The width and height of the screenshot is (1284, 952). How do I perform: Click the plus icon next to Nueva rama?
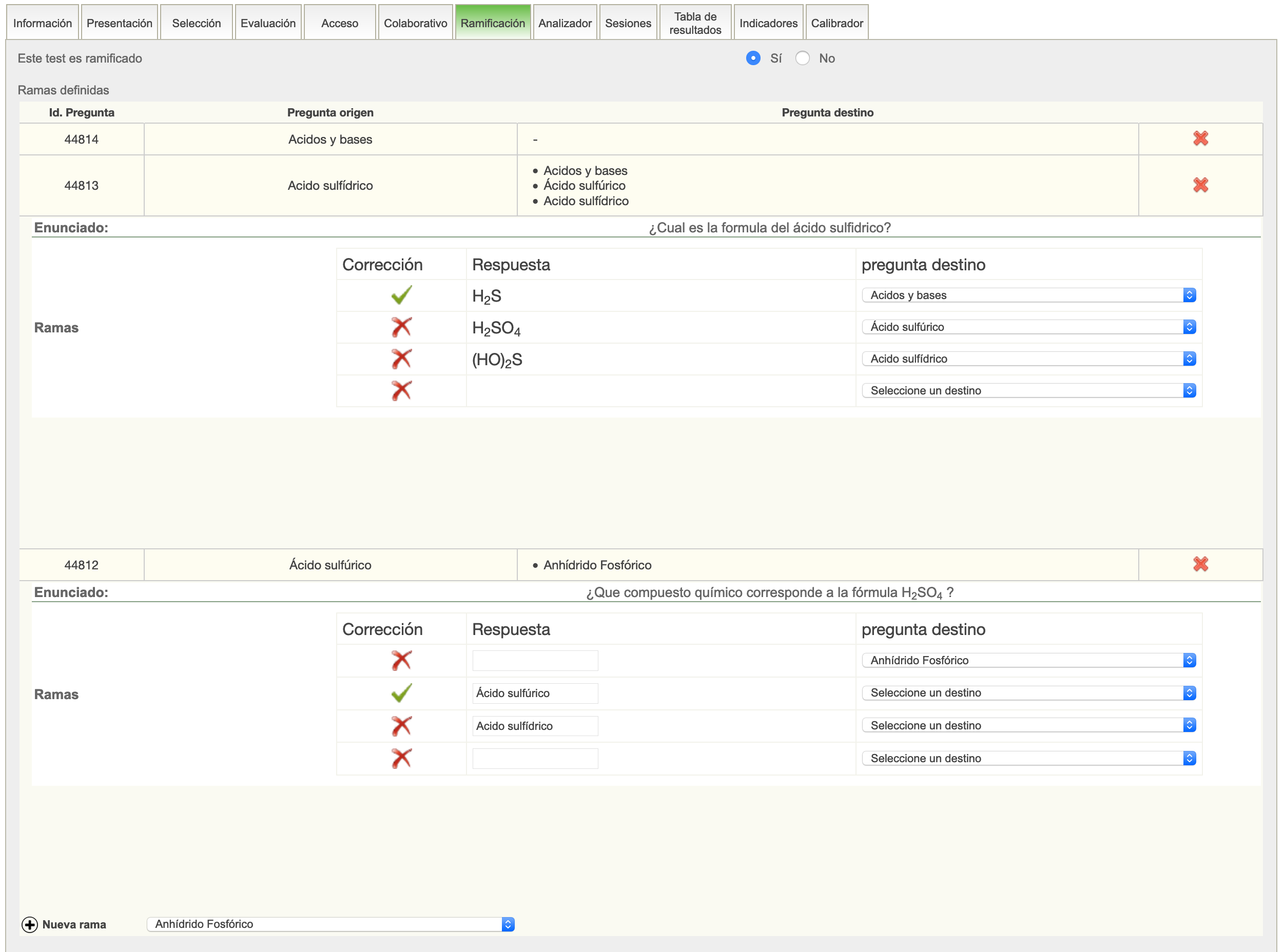(29, 924)
